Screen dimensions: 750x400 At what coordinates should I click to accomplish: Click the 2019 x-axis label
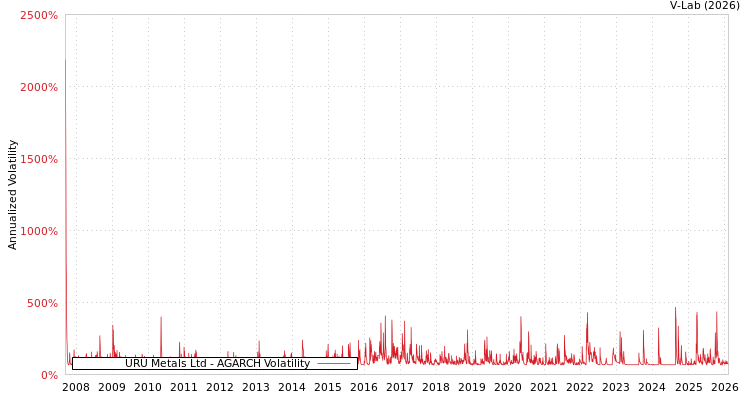[x=472, y=387]
